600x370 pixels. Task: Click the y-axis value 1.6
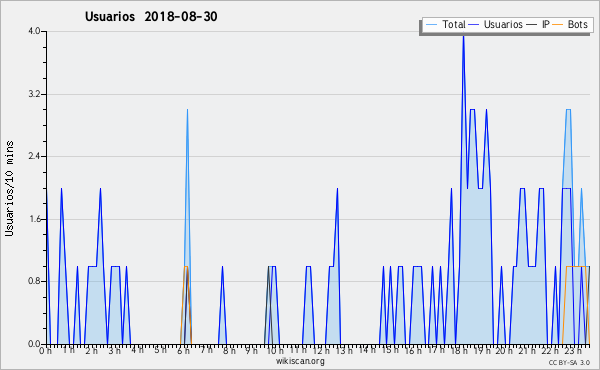pos(34,219)
